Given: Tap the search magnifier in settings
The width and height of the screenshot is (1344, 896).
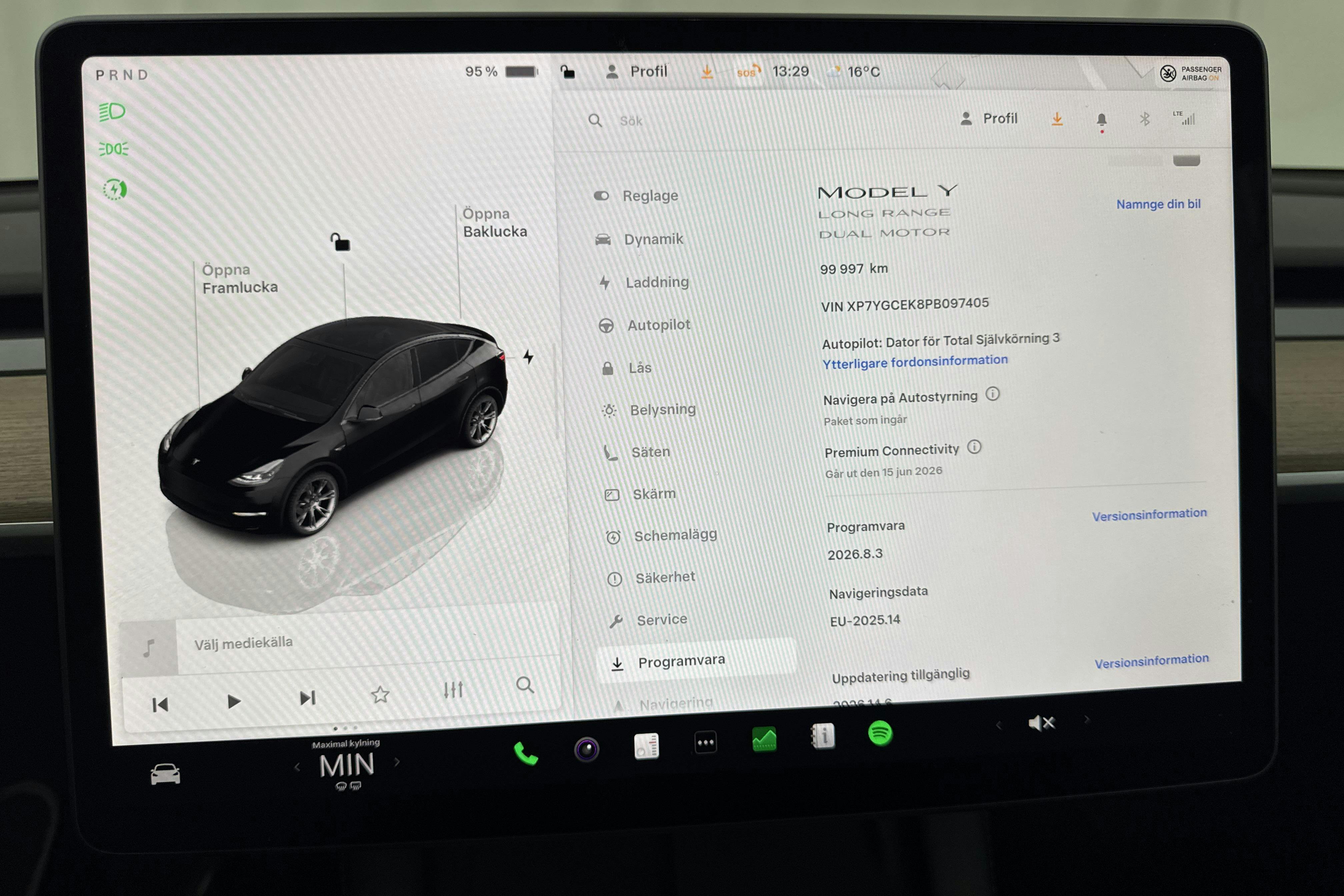Looking at the screenshot, I should tap(595, 121).
